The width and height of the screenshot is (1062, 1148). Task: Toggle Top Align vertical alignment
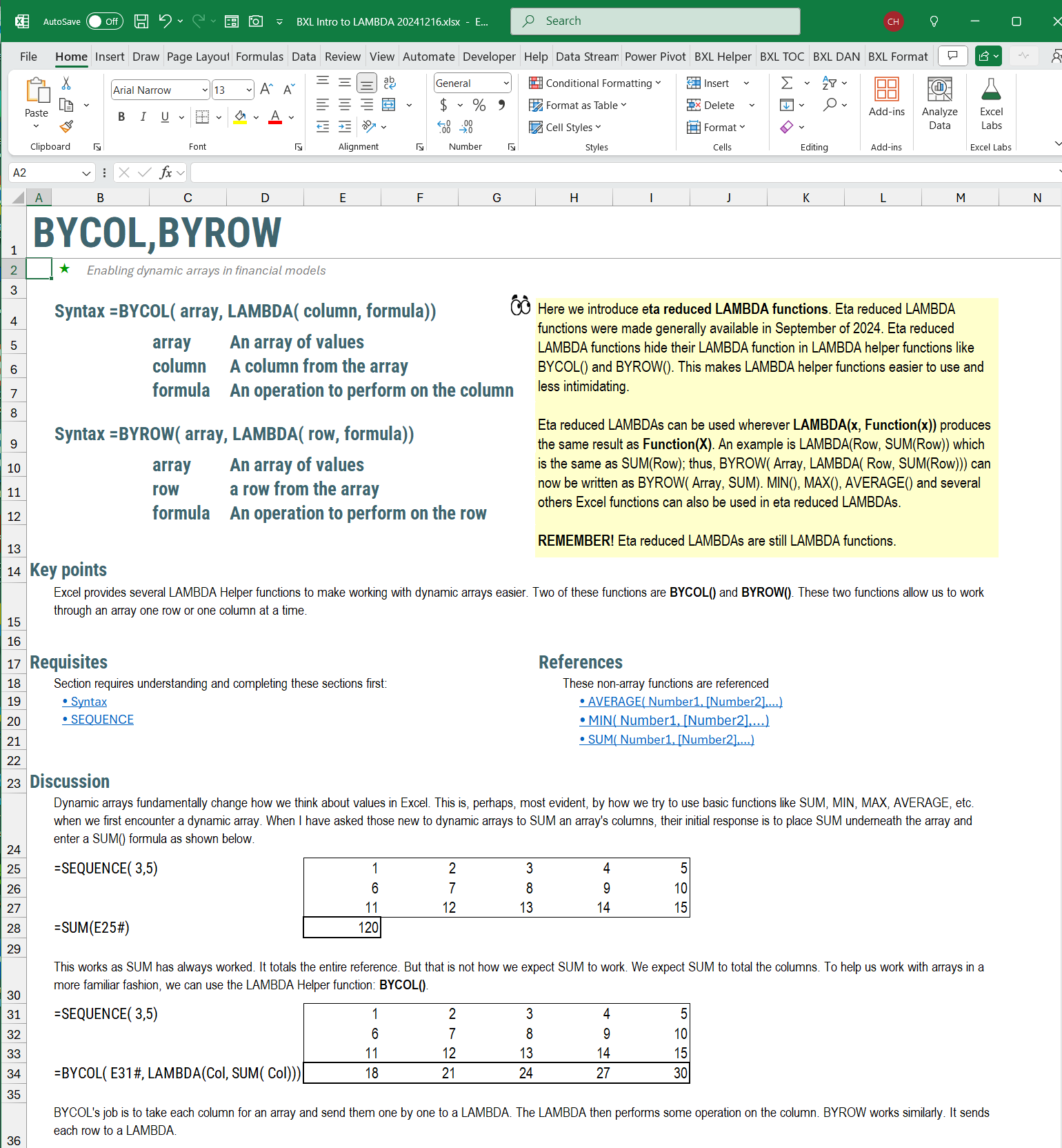click(323, 83)
